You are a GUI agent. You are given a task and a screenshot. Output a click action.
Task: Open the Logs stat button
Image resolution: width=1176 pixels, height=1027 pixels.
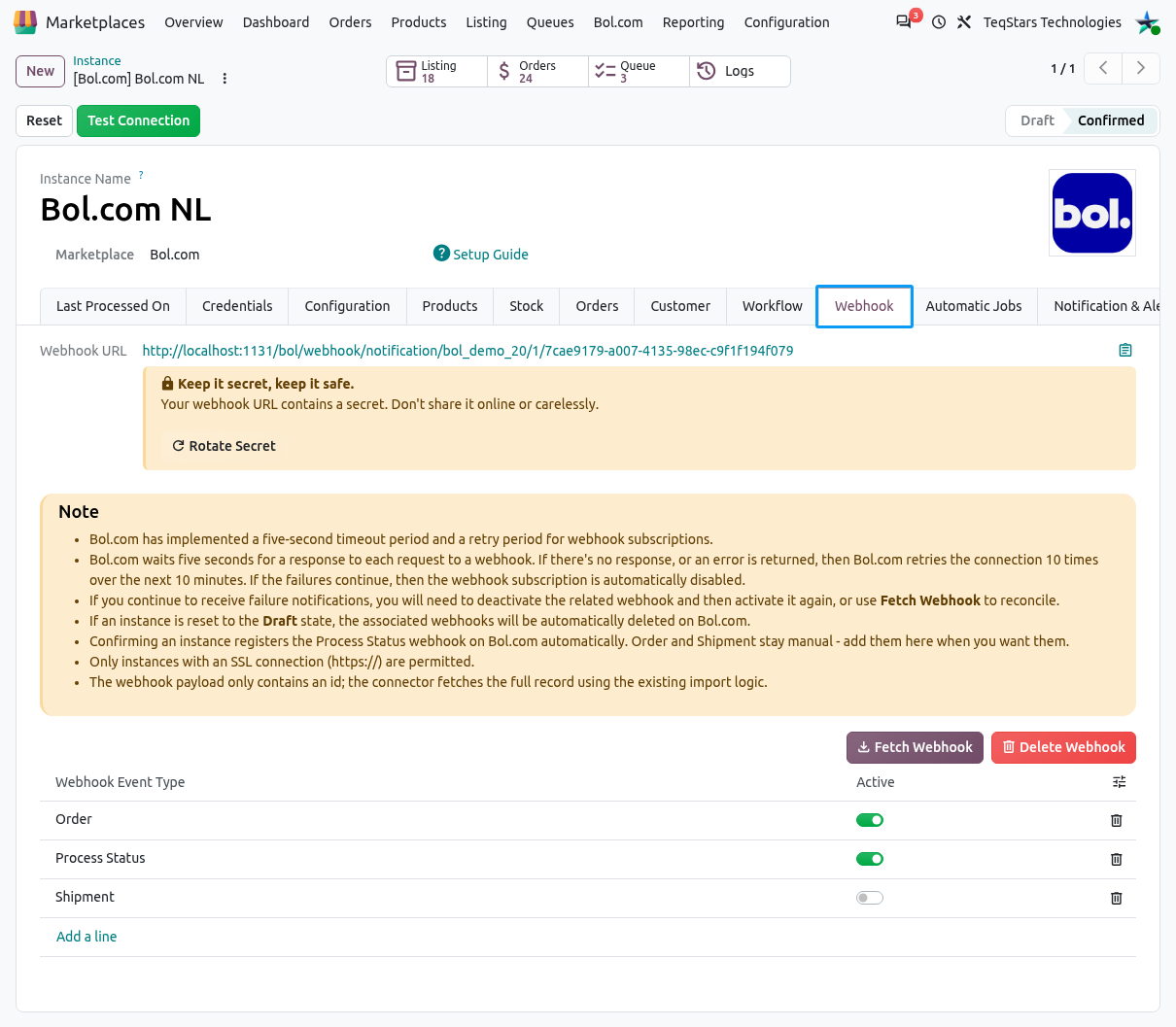(x=740, y=71)
